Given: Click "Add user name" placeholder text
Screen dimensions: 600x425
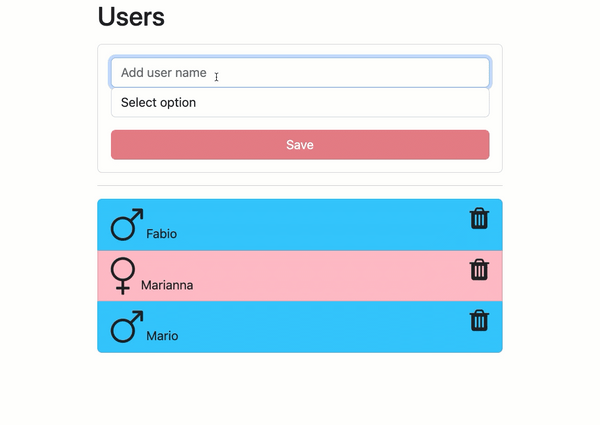Looking at the screenshot, I should tap(164, 73).
